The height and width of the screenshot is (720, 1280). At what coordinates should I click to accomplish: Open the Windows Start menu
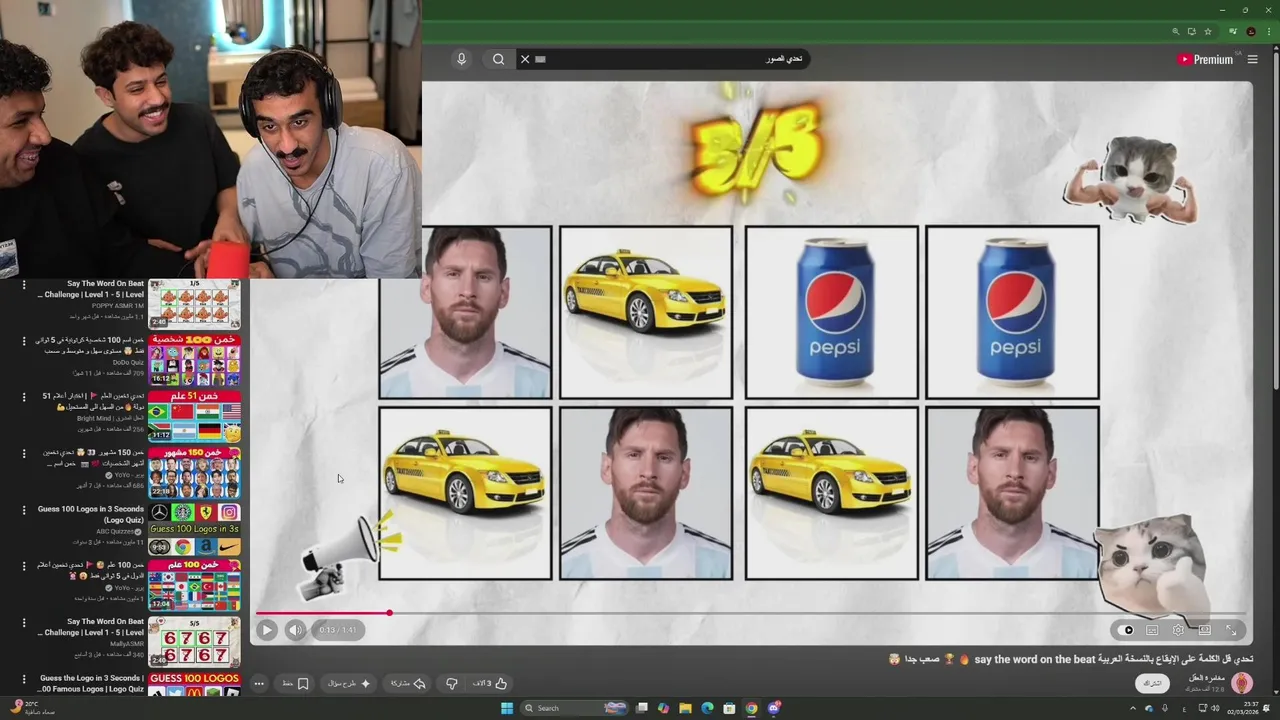(507, 708)
